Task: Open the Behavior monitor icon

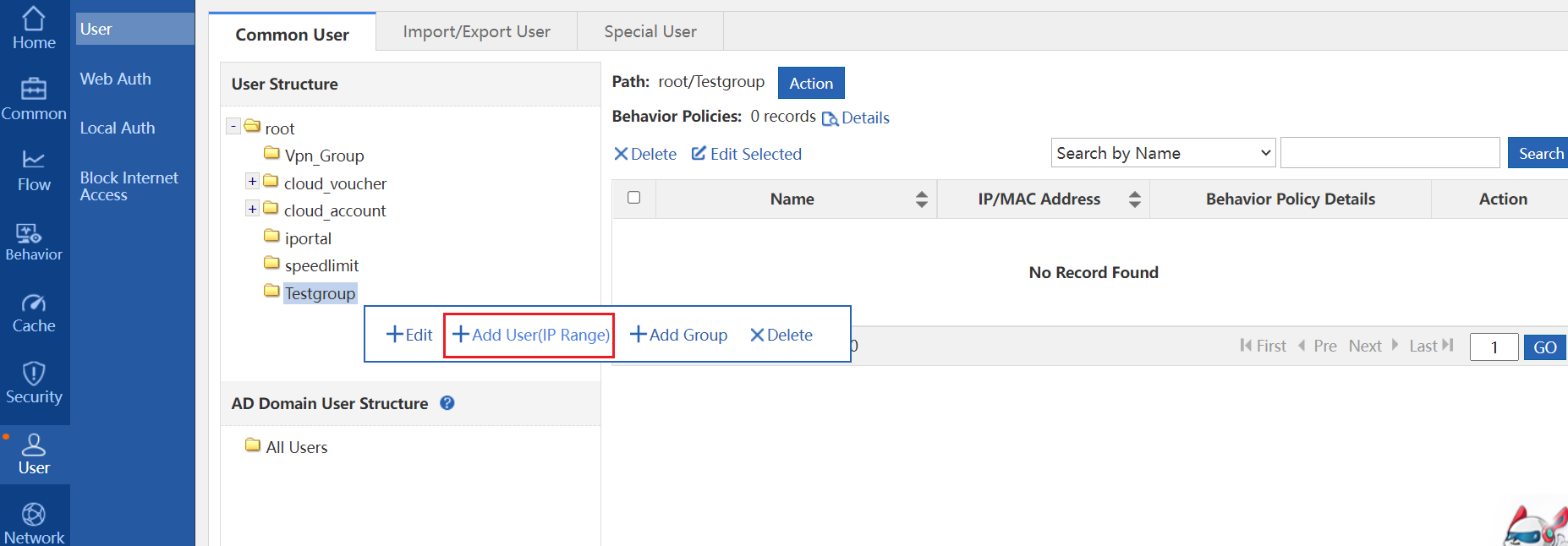Action: [x=30, y=232]
